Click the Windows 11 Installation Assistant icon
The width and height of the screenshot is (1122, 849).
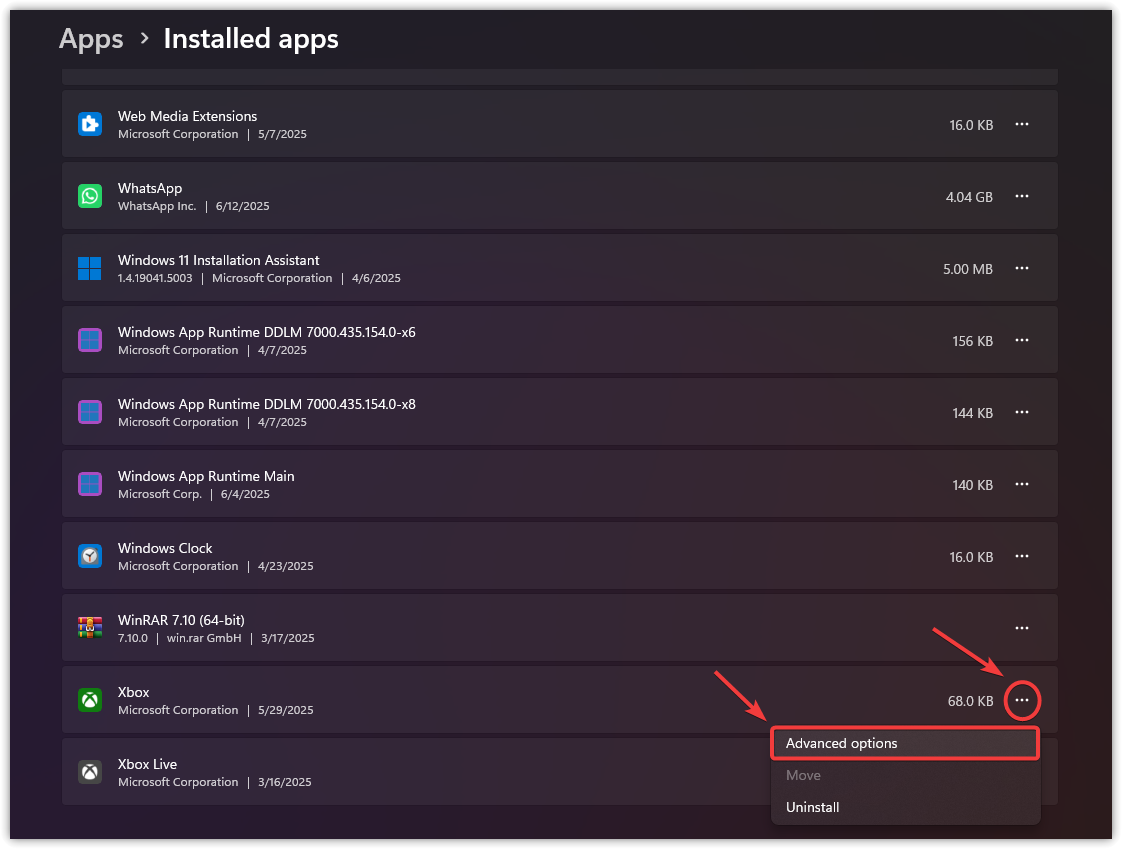[90, 268]
